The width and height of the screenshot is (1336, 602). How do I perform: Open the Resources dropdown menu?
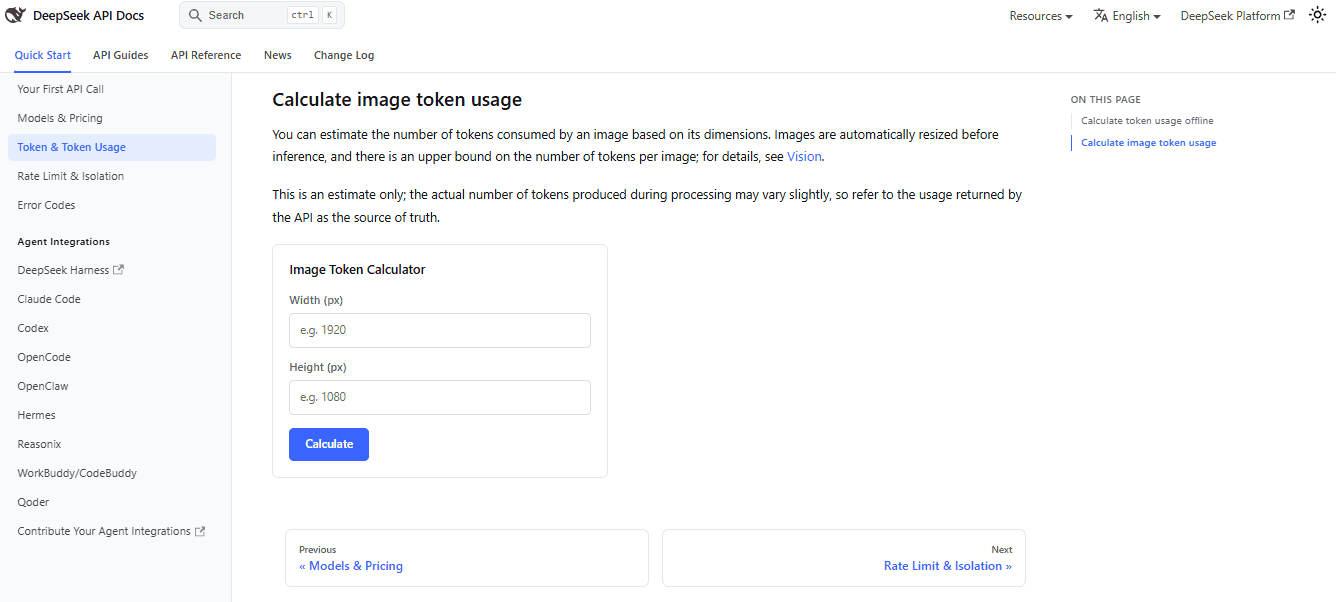[1041, 16]
